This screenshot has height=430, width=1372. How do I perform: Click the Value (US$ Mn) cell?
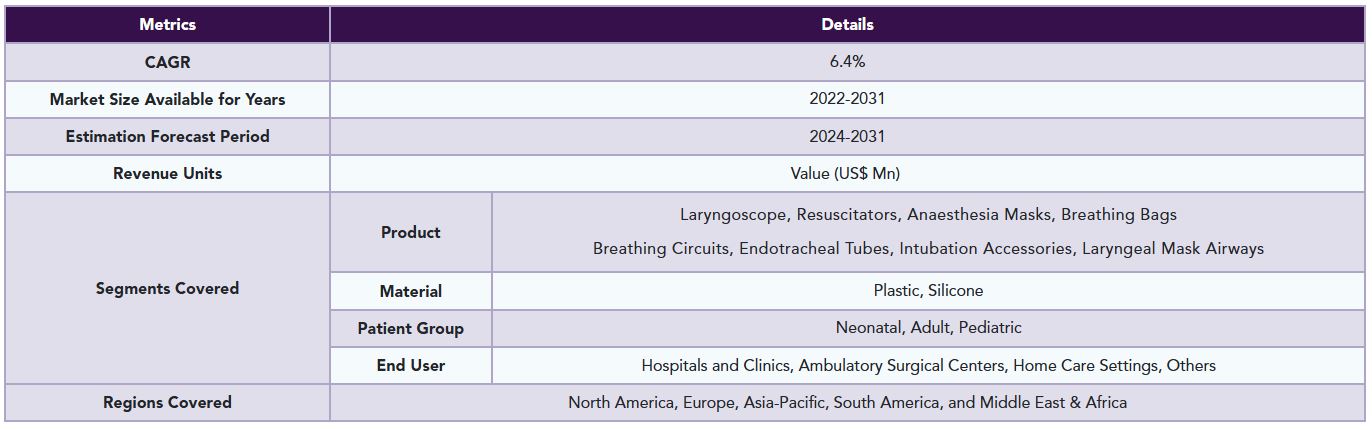coord(845,173)
